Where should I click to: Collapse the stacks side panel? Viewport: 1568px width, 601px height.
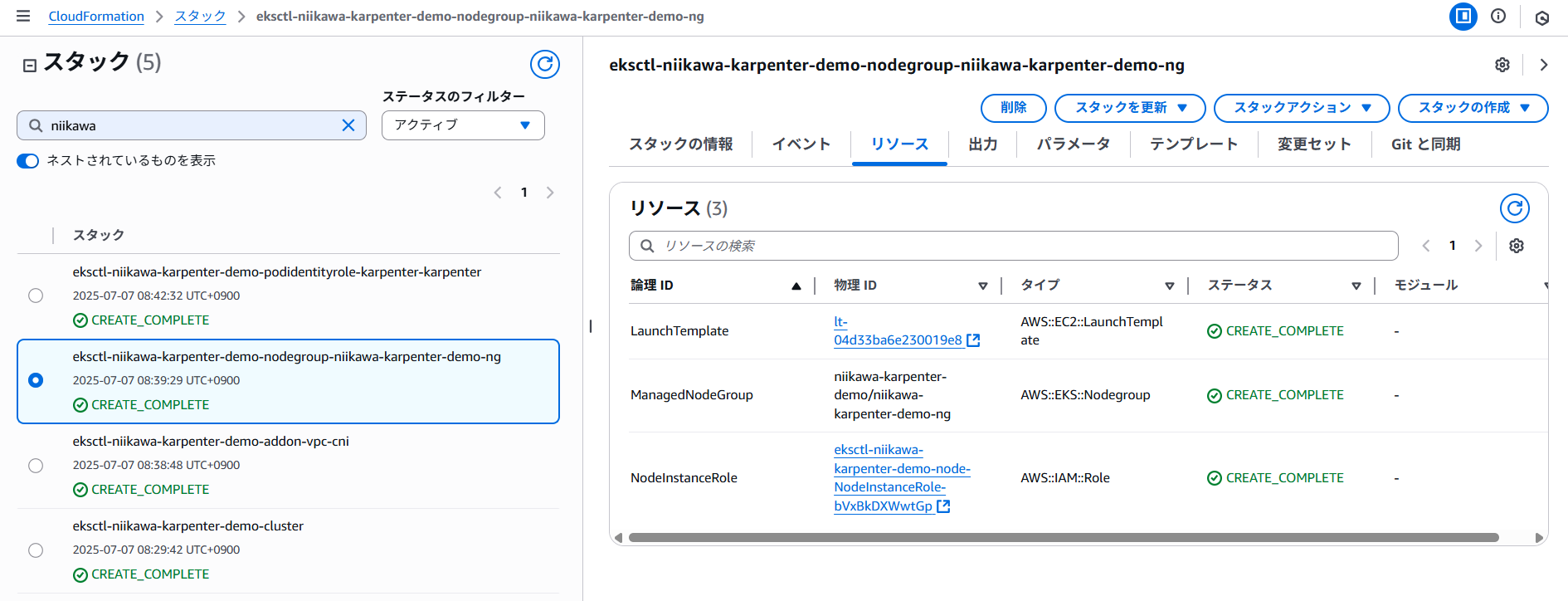tap(30, 65)
